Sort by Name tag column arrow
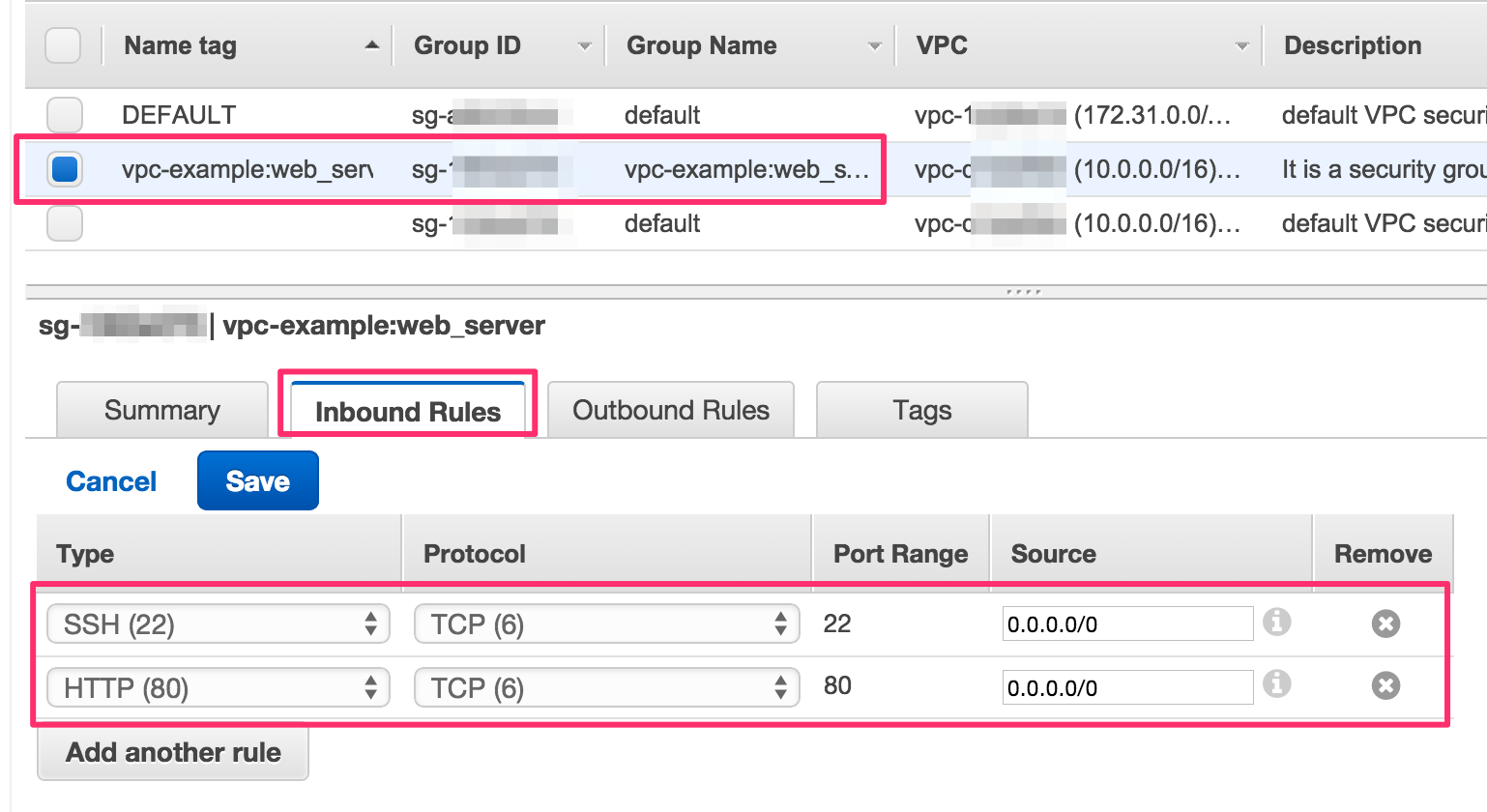Image resolution: width=1487 pixels, height=812 pixels. pyautogui.click(x=371, y=45)
